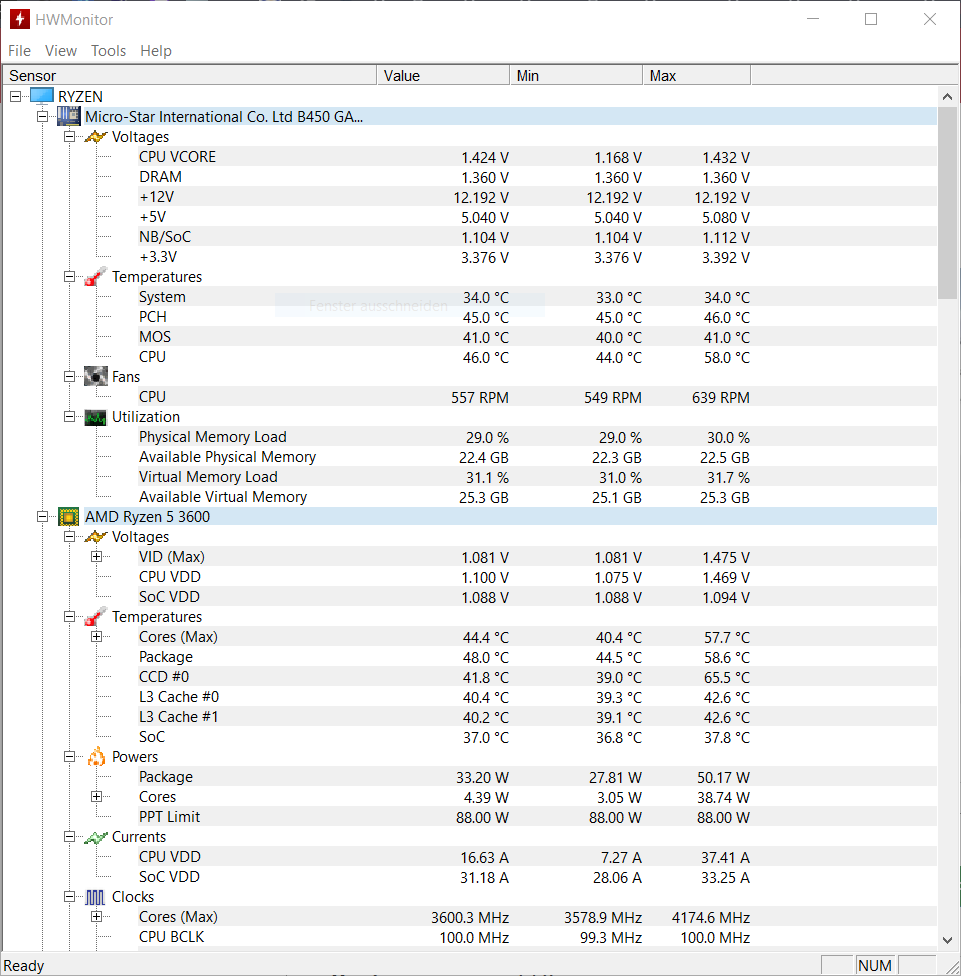Open the Tools menu

[x=108, y=51]
